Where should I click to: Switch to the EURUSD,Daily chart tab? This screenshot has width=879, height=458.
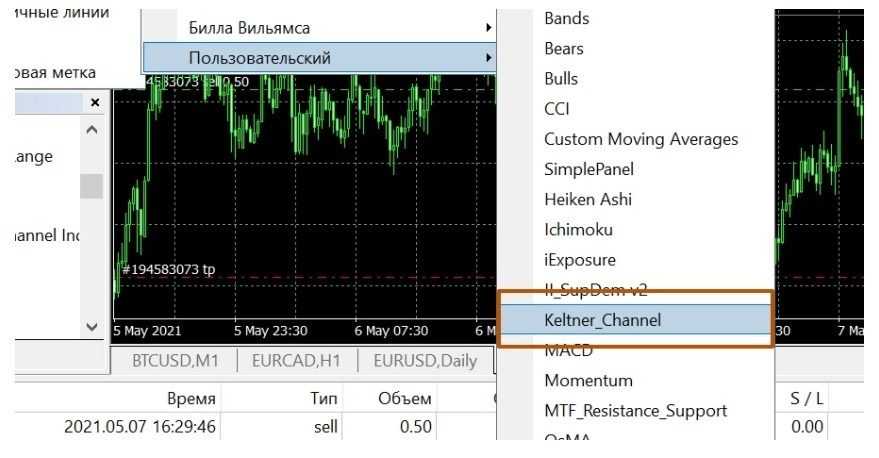(x=425, y=361)
